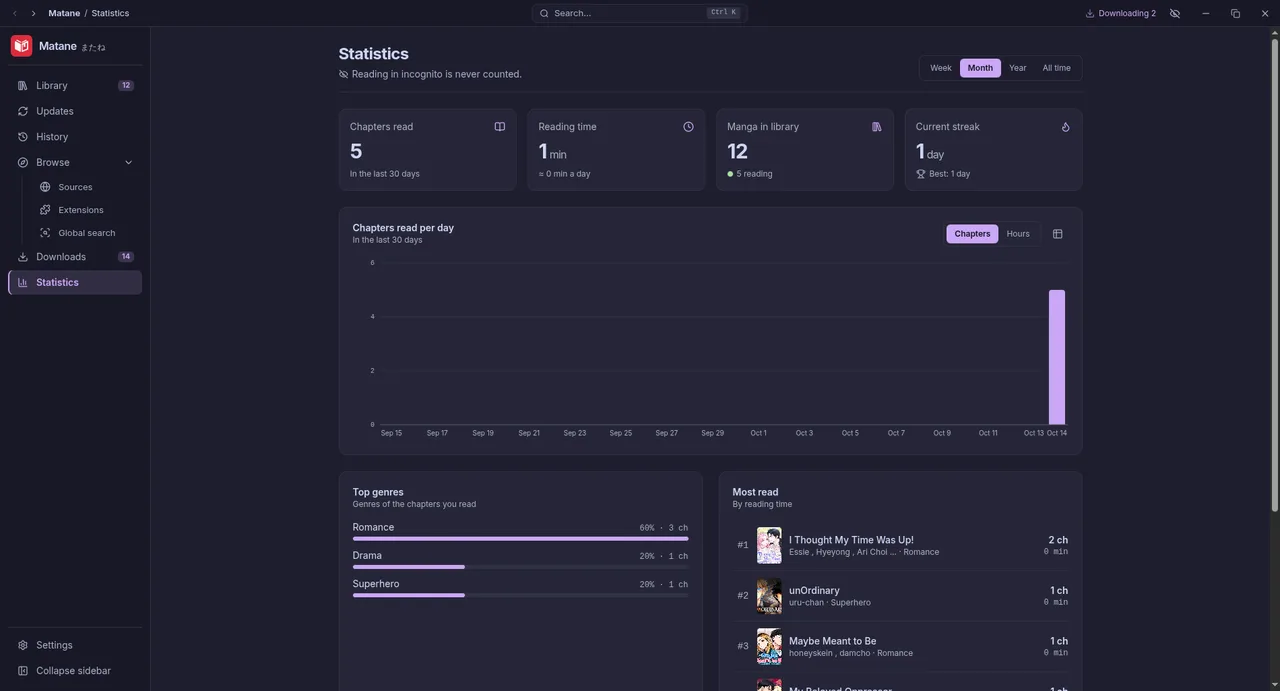Click the Search input field
This screenshot has width=1280, height=691.
639,13
